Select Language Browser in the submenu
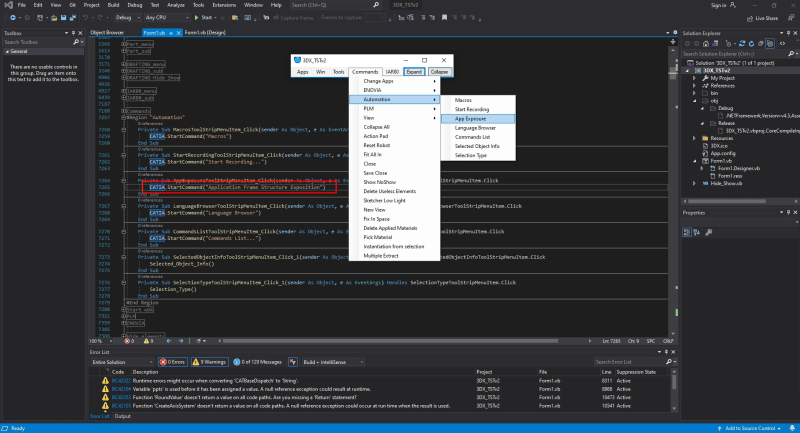800x433 pixels. coord(478,128)
